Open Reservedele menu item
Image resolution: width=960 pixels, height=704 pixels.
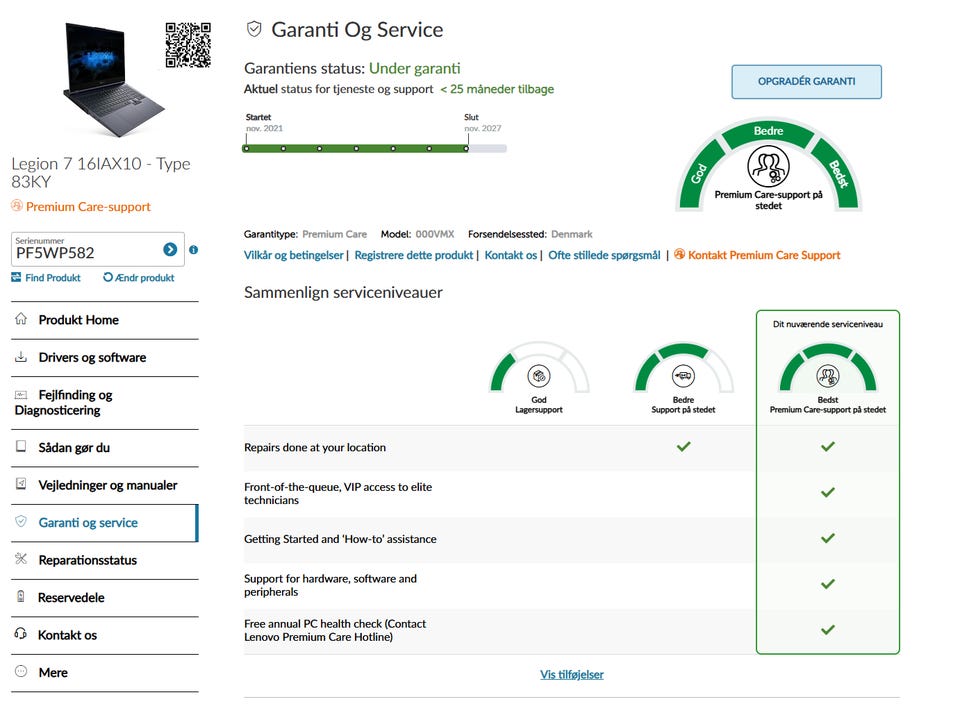pos(105,597)
